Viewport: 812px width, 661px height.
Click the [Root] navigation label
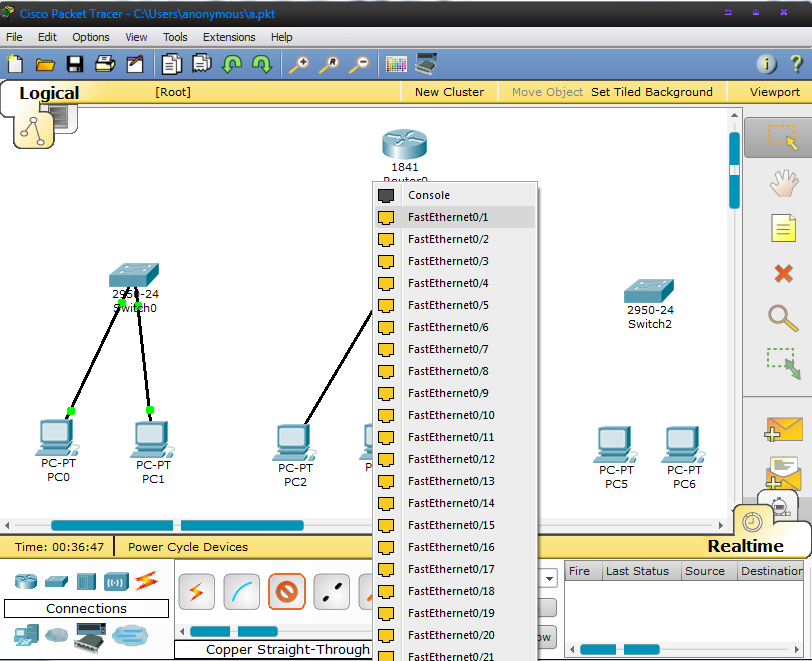[172, 92]
